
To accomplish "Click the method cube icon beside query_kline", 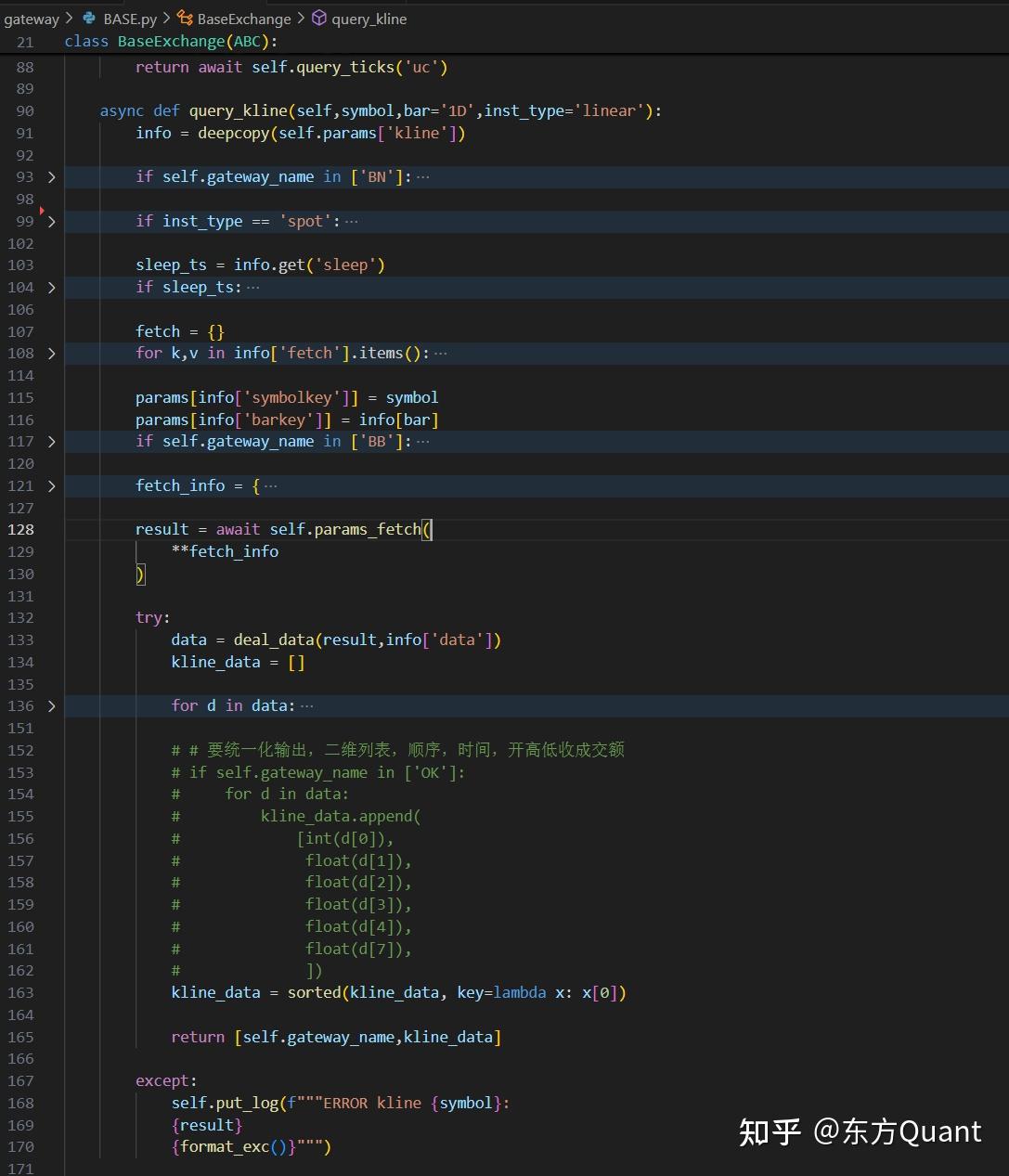I will point(318,19).
